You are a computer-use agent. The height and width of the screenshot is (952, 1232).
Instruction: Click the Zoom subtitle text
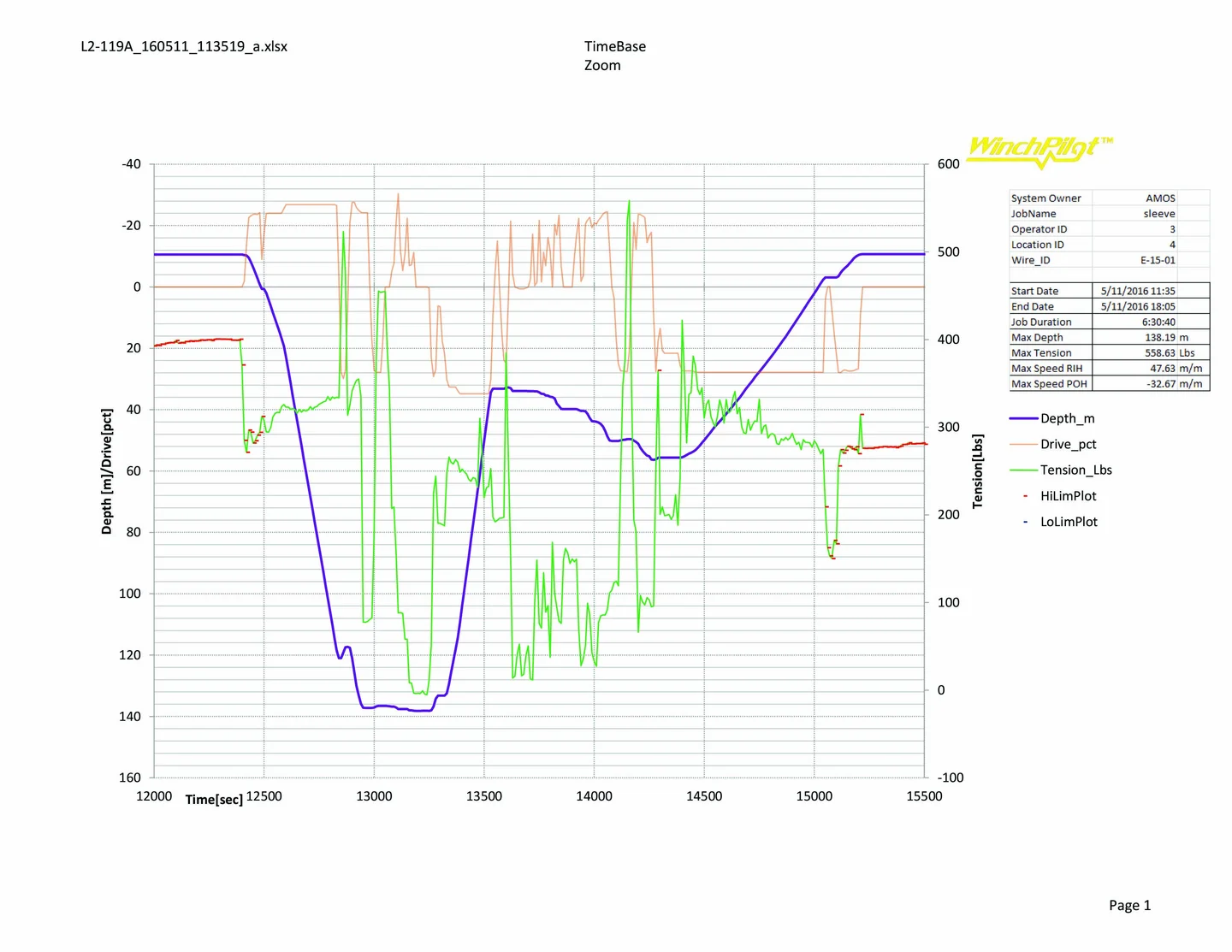click(602, 66)
